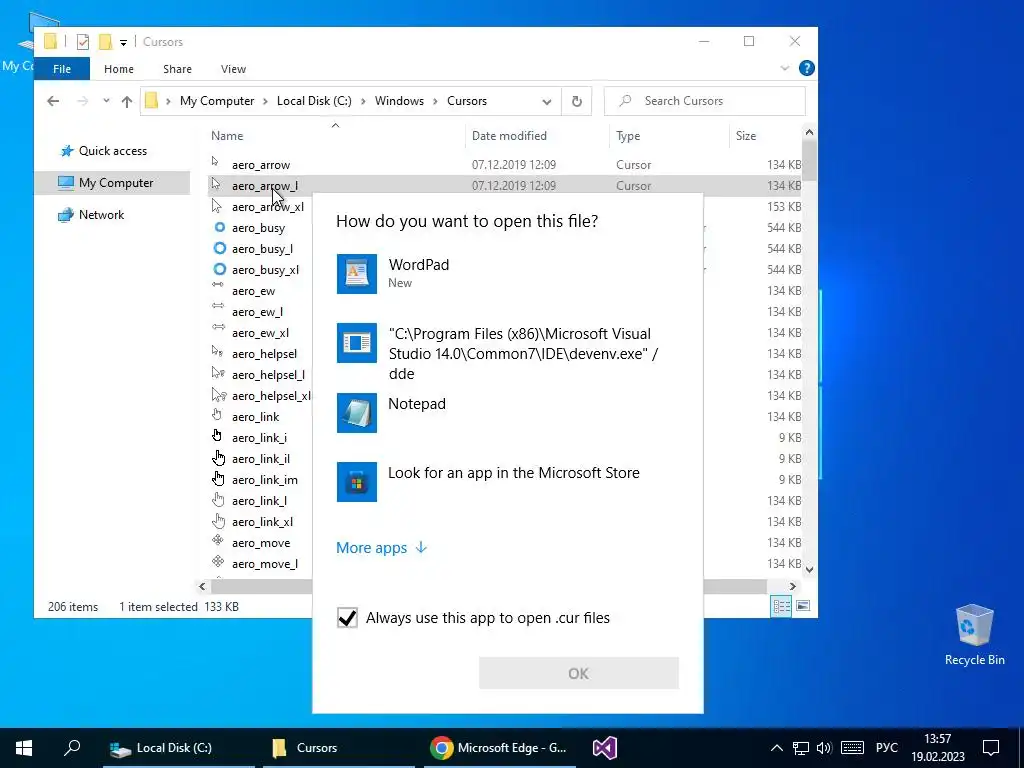1024x768 pixels.
Task: Select the aero_move_l file name
Action: pyautogui.click(x=265, y=564)
